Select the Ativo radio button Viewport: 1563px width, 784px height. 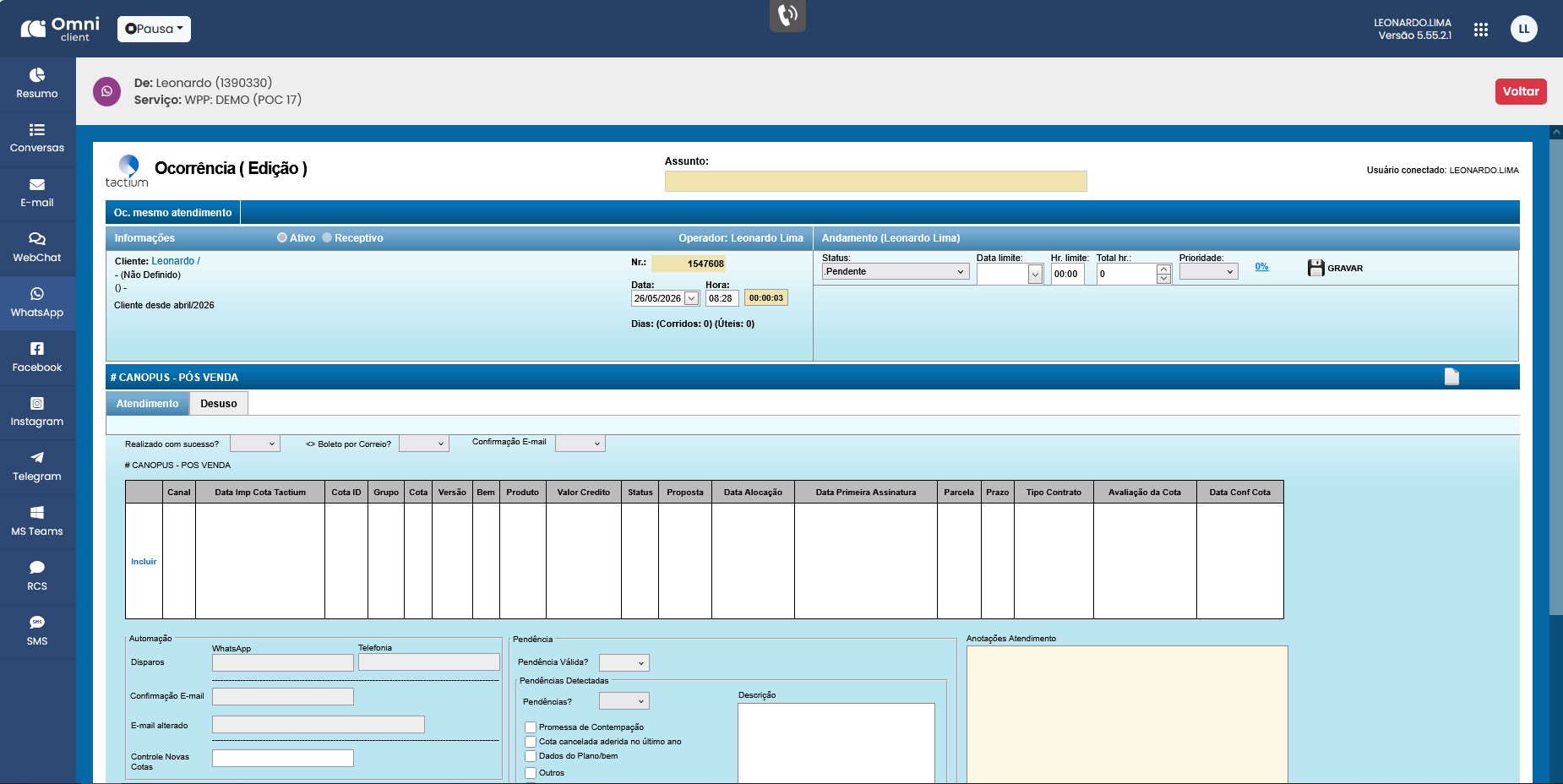(x=282, y=238)
